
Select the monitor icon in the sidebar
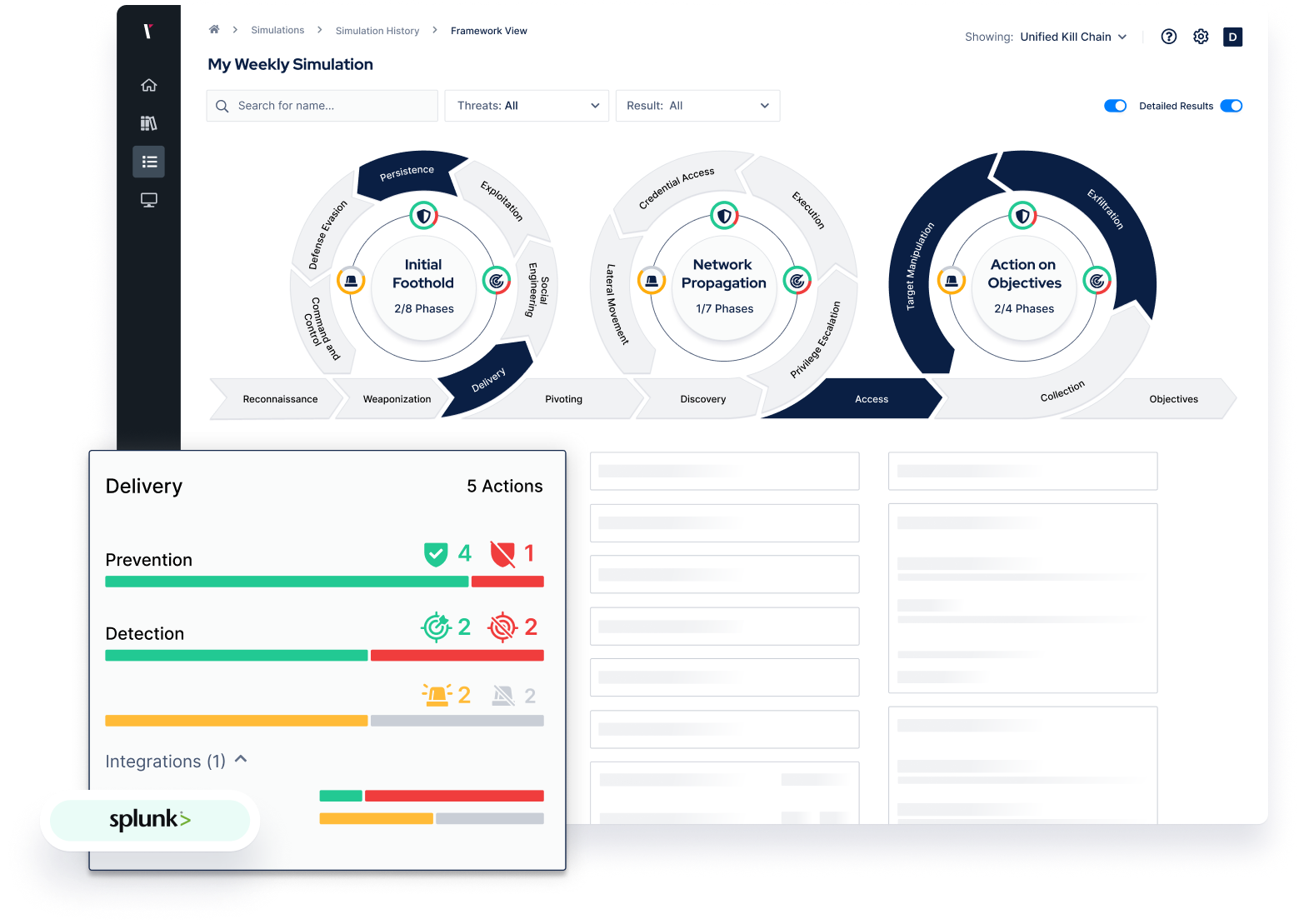(148, 200)
